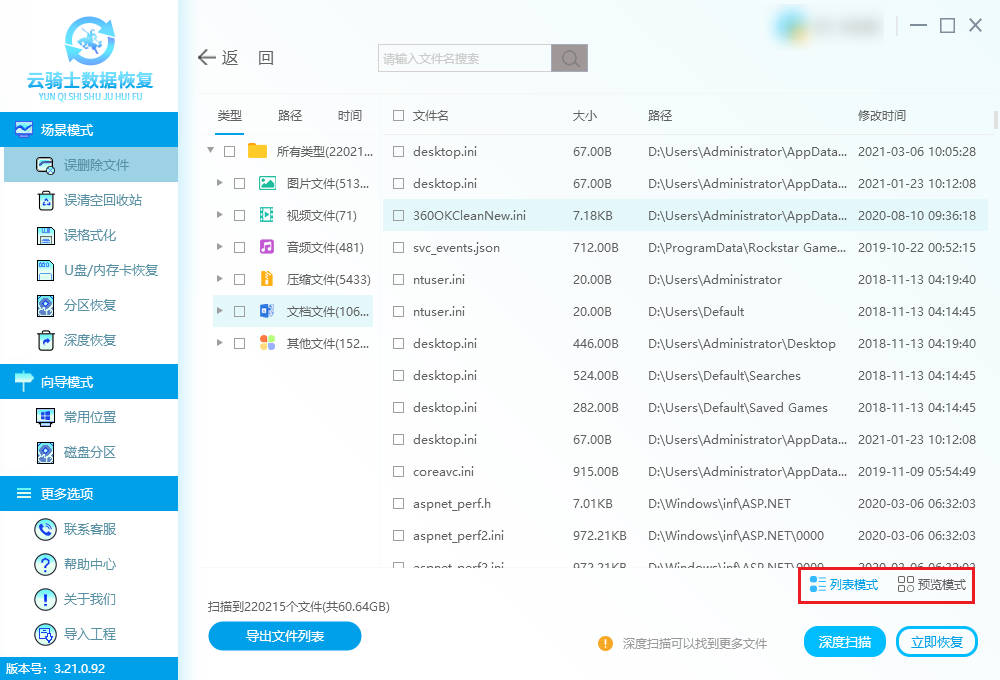Screen dimensions: 1000x680
Task: Click the orange deep-scan hint warning icon
Action: point(605,643)
